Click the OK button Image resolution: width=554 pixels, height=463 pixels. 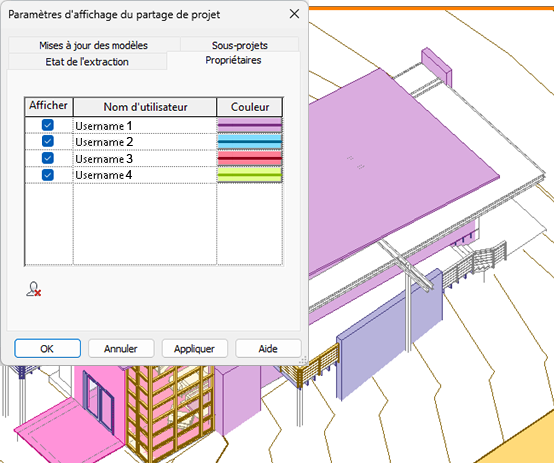click(47, 349)
